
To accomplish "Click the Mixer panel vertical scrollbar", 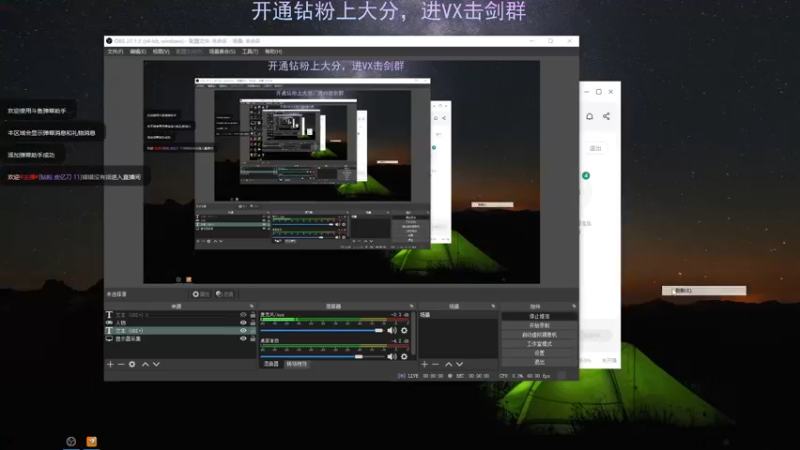I will pyautogui.click(x=413, y=334).
